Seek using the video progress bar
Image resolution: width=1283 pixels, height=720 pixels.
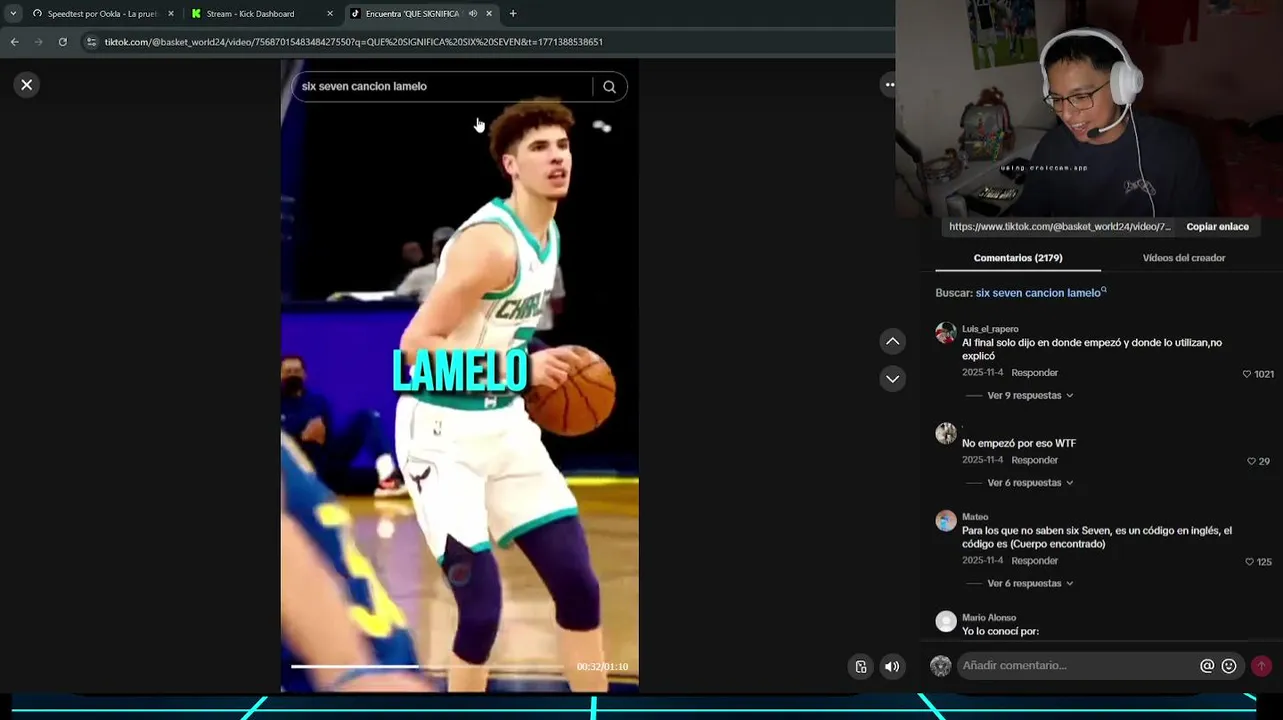tap(427, 666)
